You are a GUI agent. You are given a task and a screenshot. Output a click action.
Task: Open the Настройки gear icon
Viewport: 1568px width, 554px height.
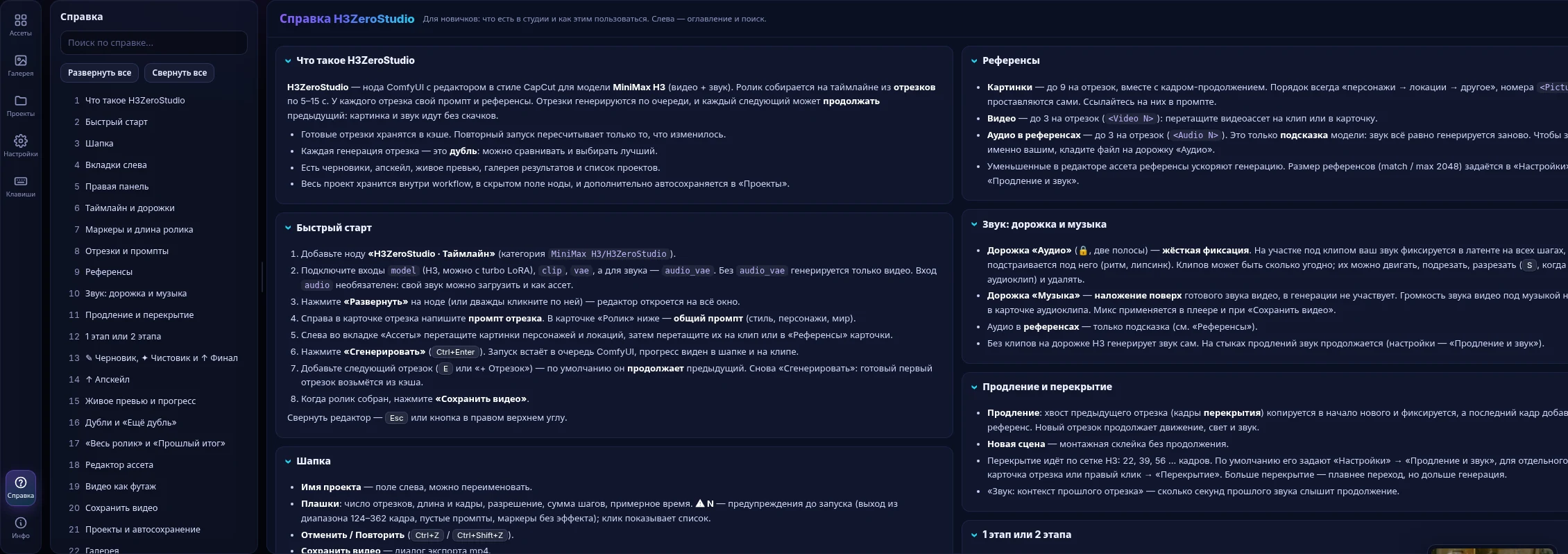point(21,146)
